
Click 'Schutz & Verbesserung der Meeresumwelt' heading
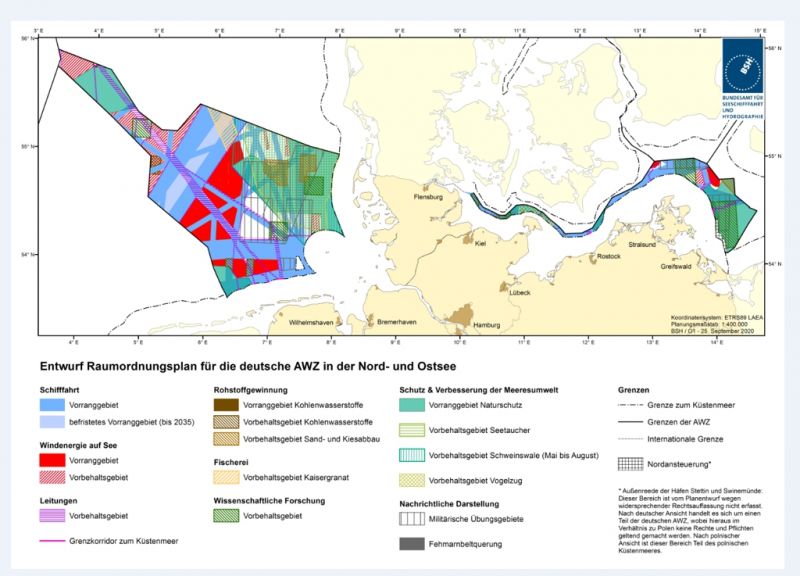click(x=479, y=390)
